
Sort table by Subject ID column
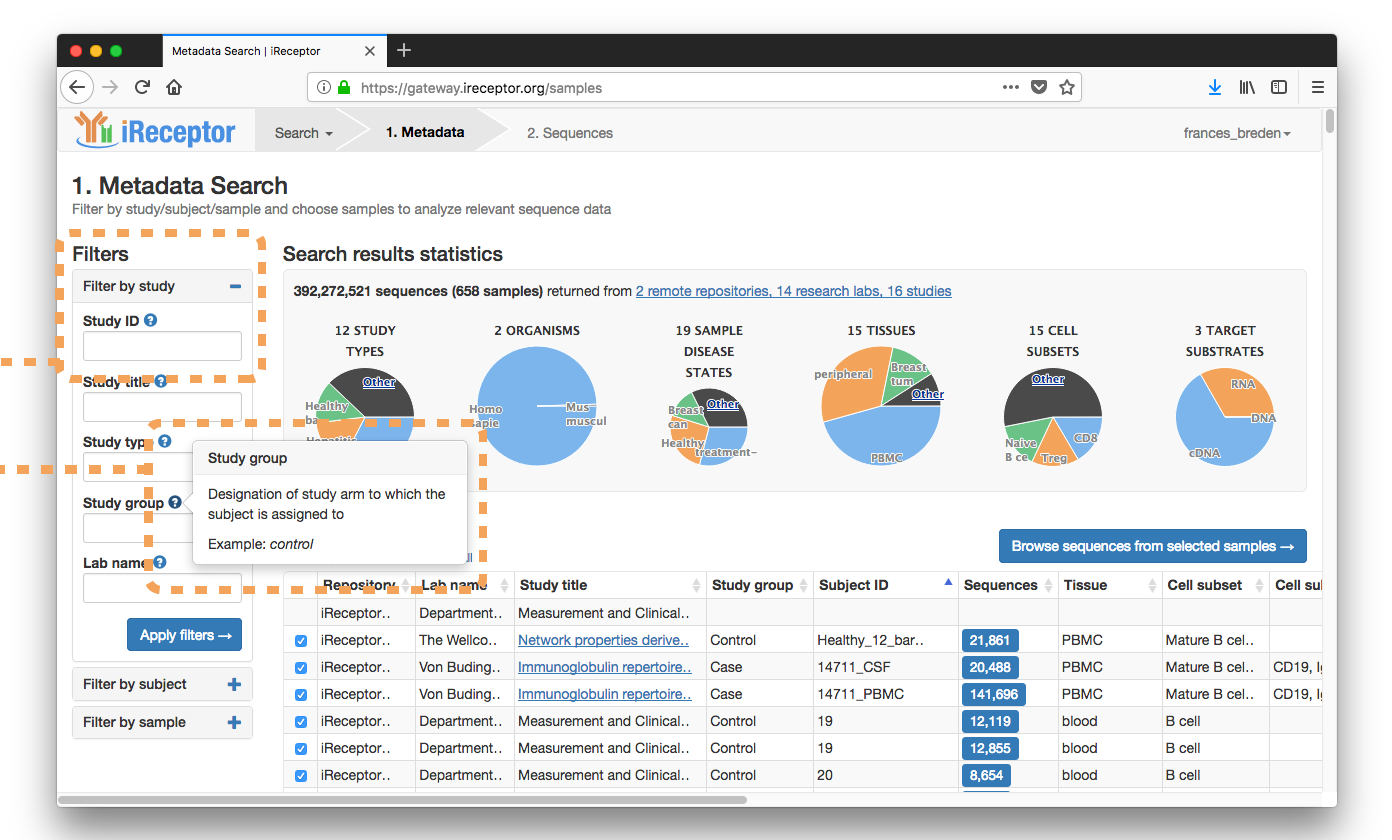(x=885, y=585)
